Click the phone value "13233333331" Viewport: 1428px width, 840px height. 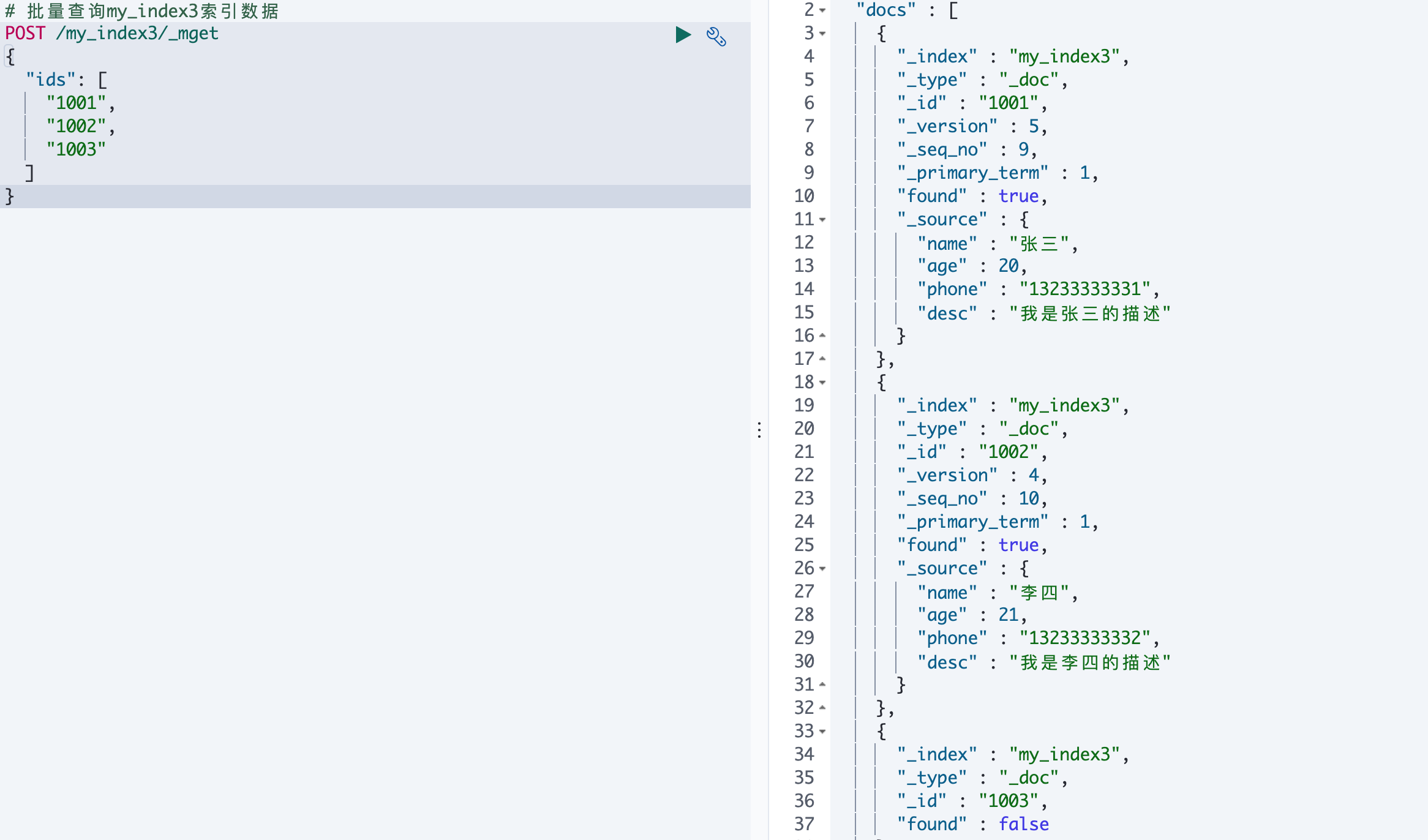[1085, 290]
